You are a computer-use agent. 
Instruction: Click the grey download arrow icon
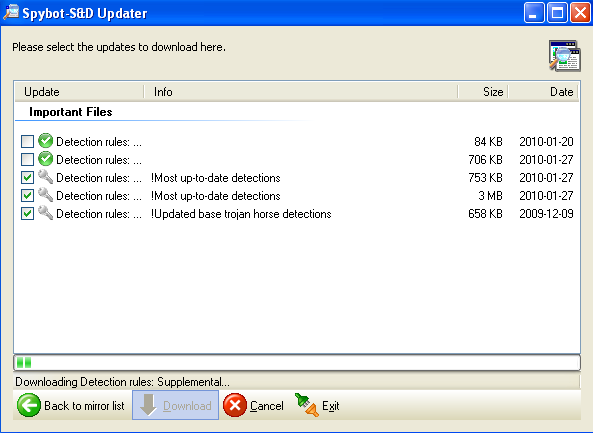pyautogui.click(x=148, y=405)
